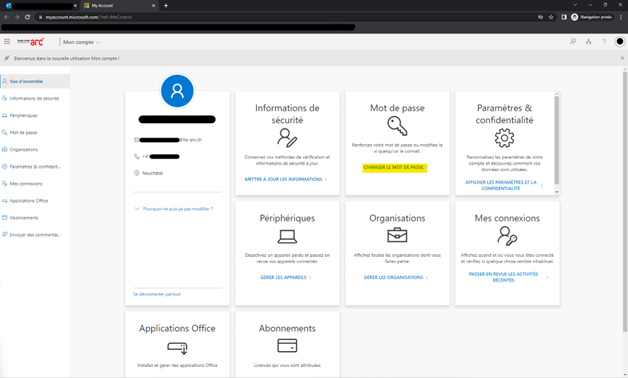Expand Pourquoi ne puis-je pas modifier
628x378 pixels.
coord(174,209)
